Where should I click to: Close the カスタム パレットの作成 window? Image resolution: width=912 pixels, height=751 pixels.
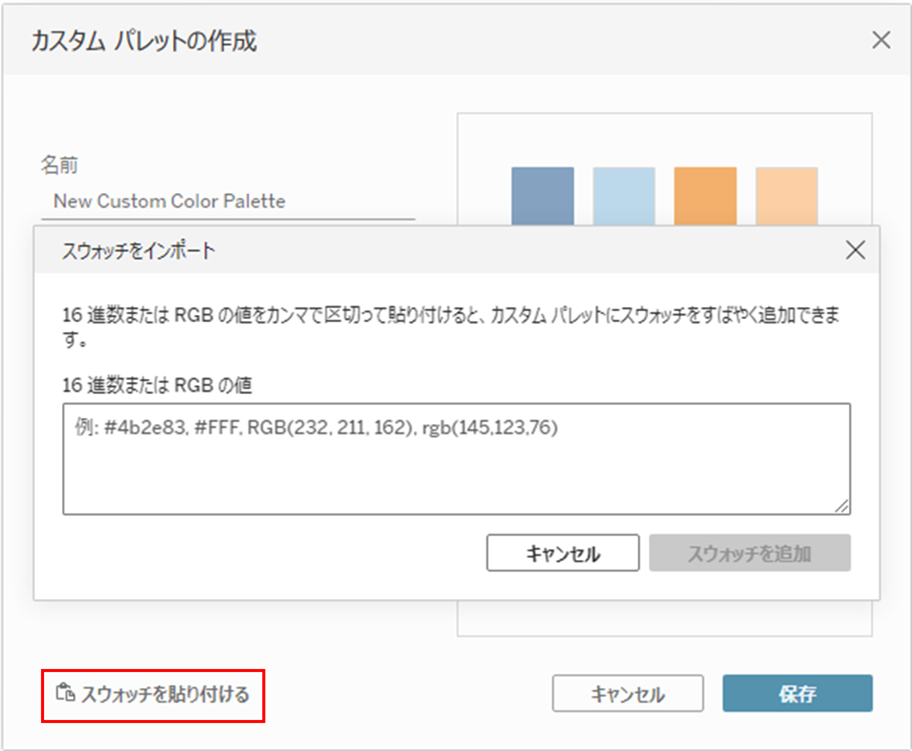click(x=881, y=40)
